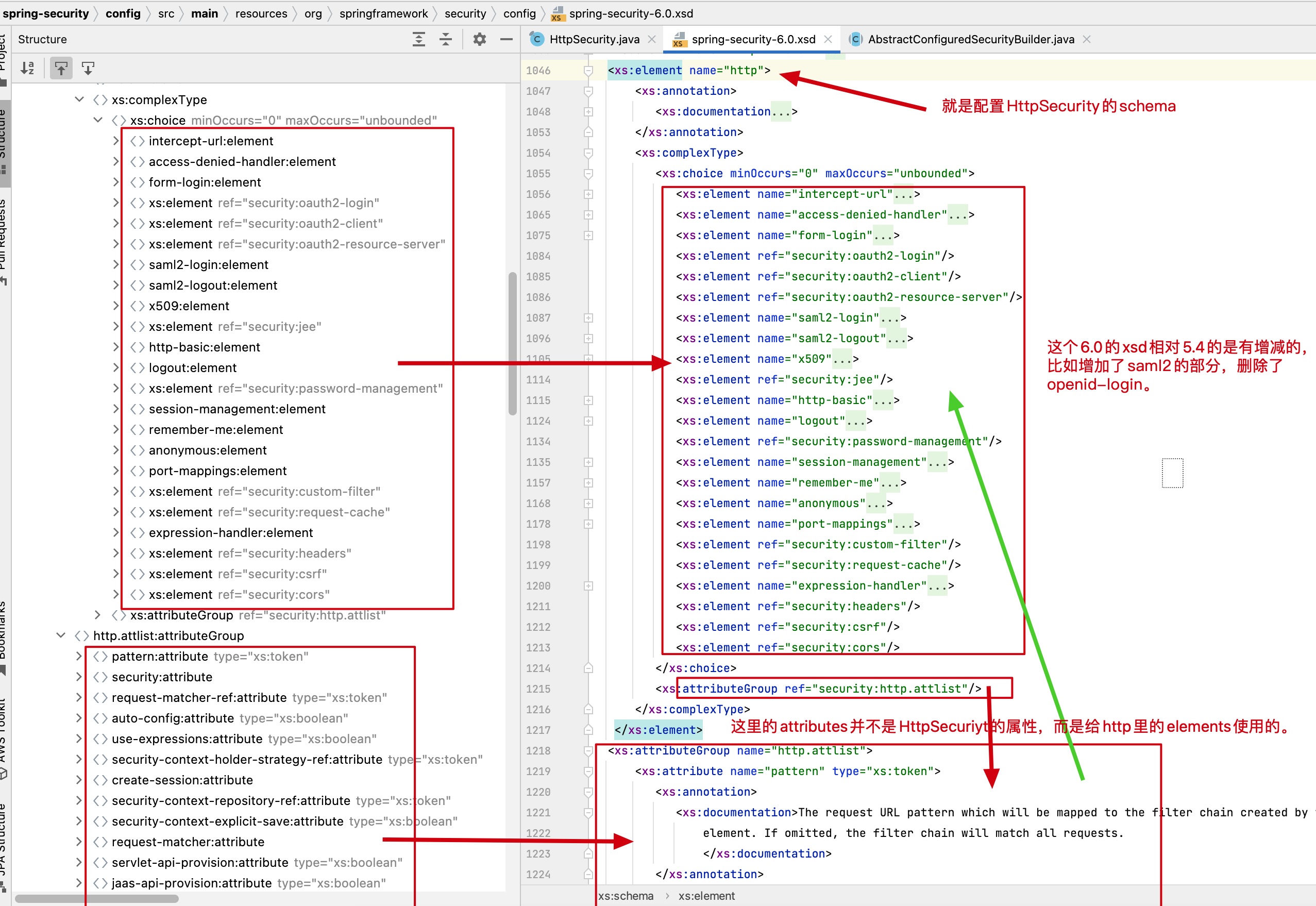Select create-session:attribute in tree
The height and width of the screenshot is (906, 1316).
coord(182,781)
